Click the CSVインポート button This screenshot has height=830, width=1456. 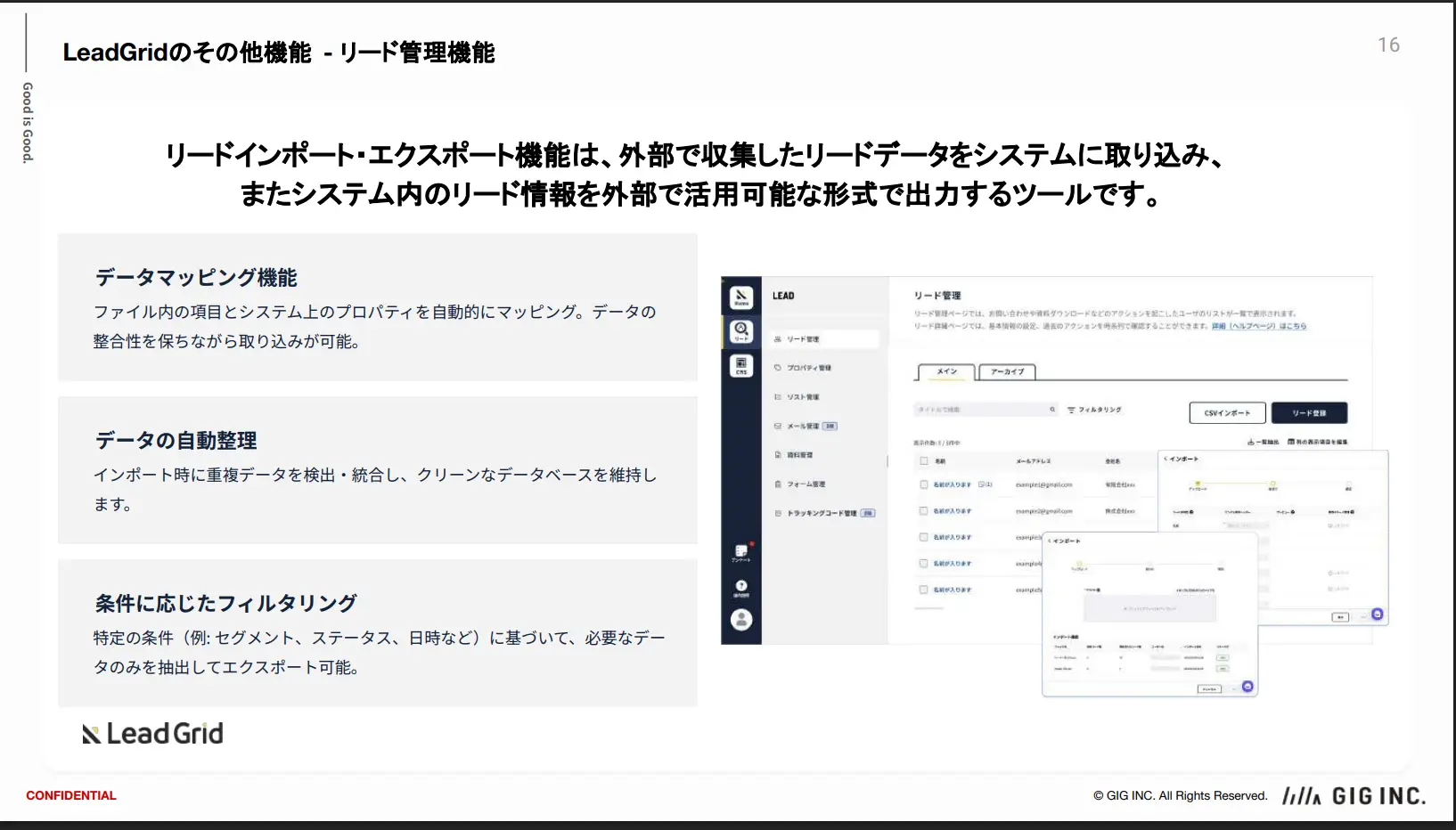pyautogui.click(x=1227, y=413)
